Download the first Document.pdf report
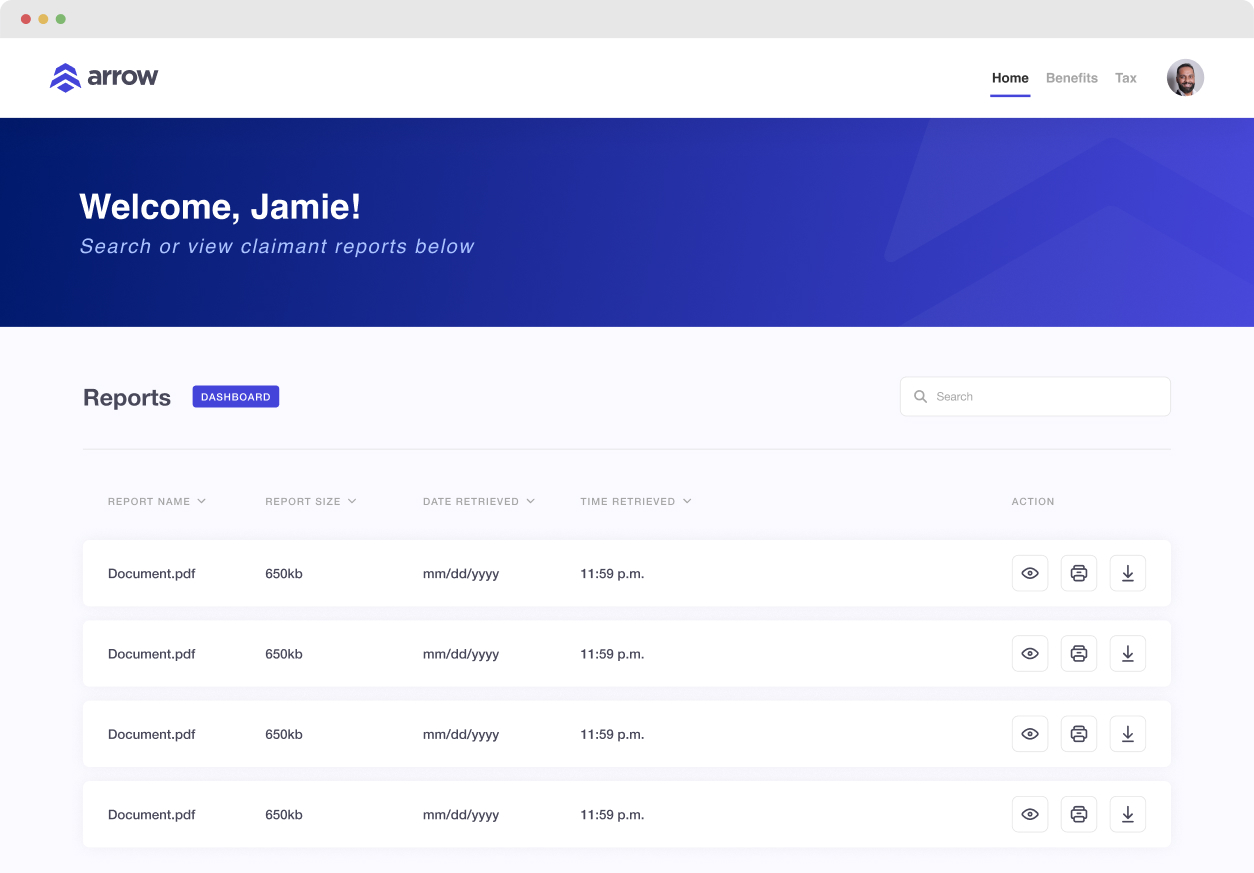Screen dimensions: 1254x873 pyautogui.click(x=1127, y=573)
